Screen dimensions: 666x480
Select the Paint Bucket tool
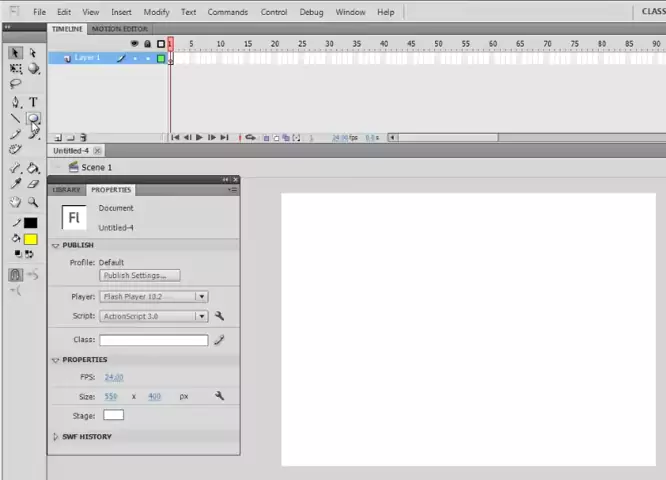coord(33,167)
